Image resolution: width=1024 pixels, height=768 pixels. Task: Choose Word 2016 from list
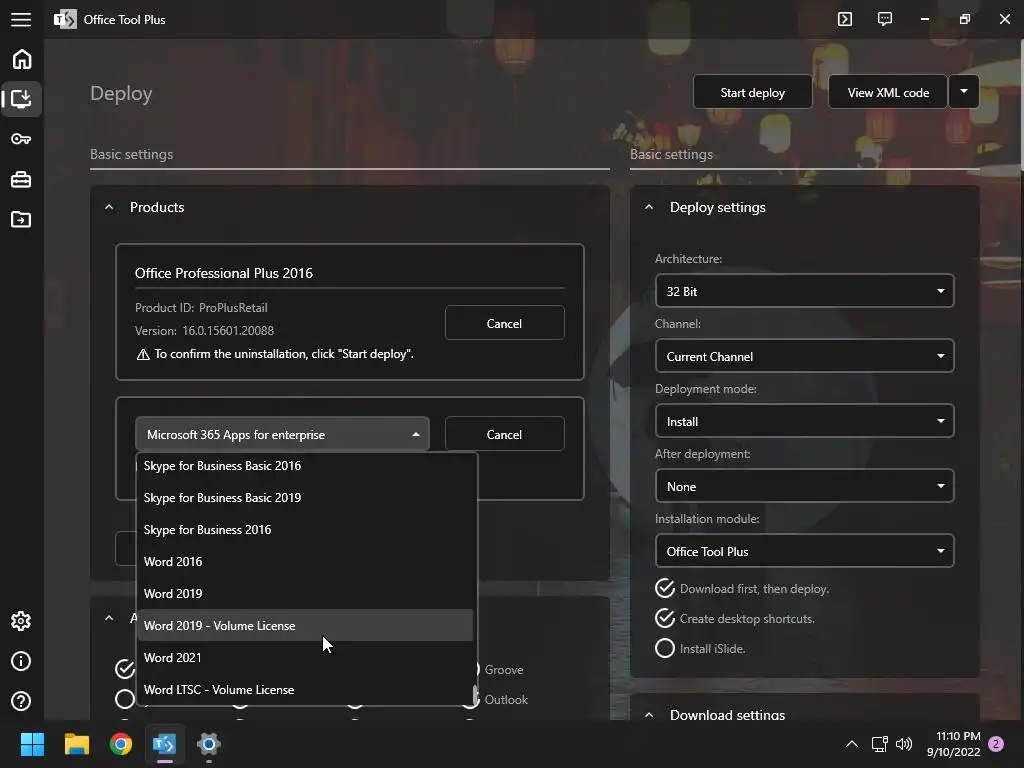[304, 562]
